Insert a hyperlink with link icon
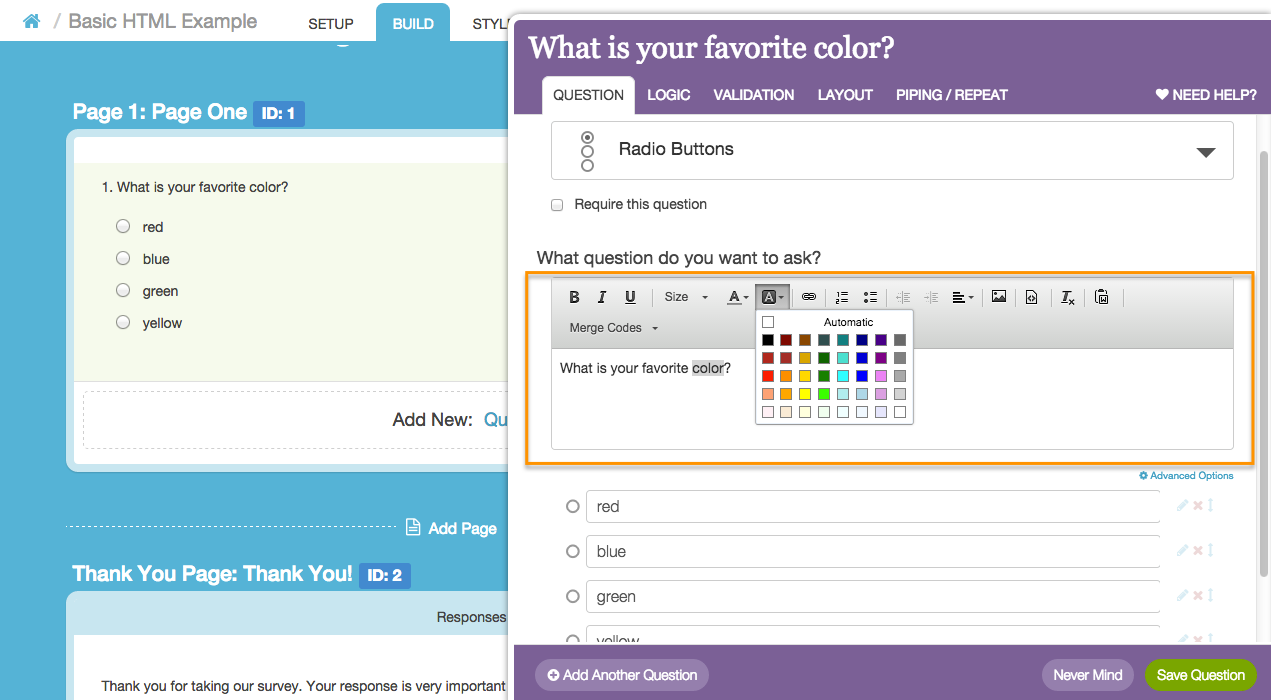 pyautogui.click(x=809, y=297)
